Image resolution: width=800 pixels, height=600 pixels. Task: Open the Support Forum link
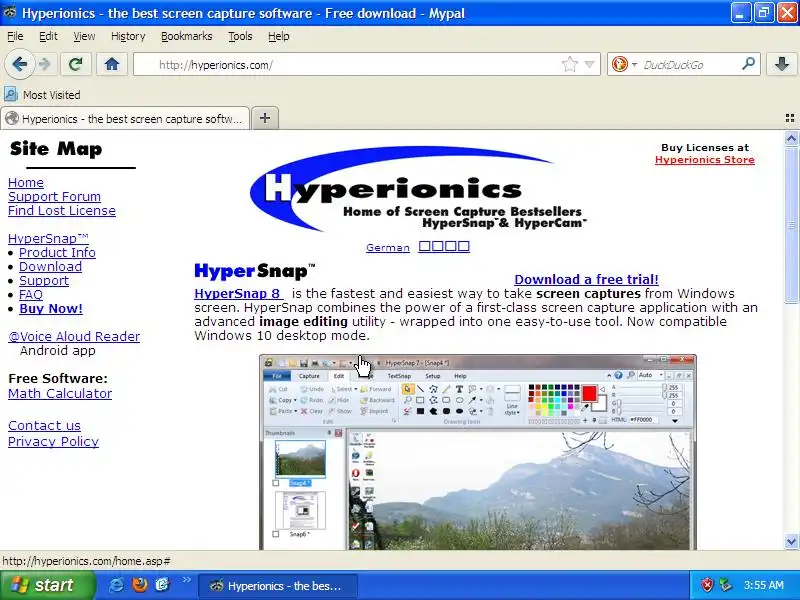point(54,196)
